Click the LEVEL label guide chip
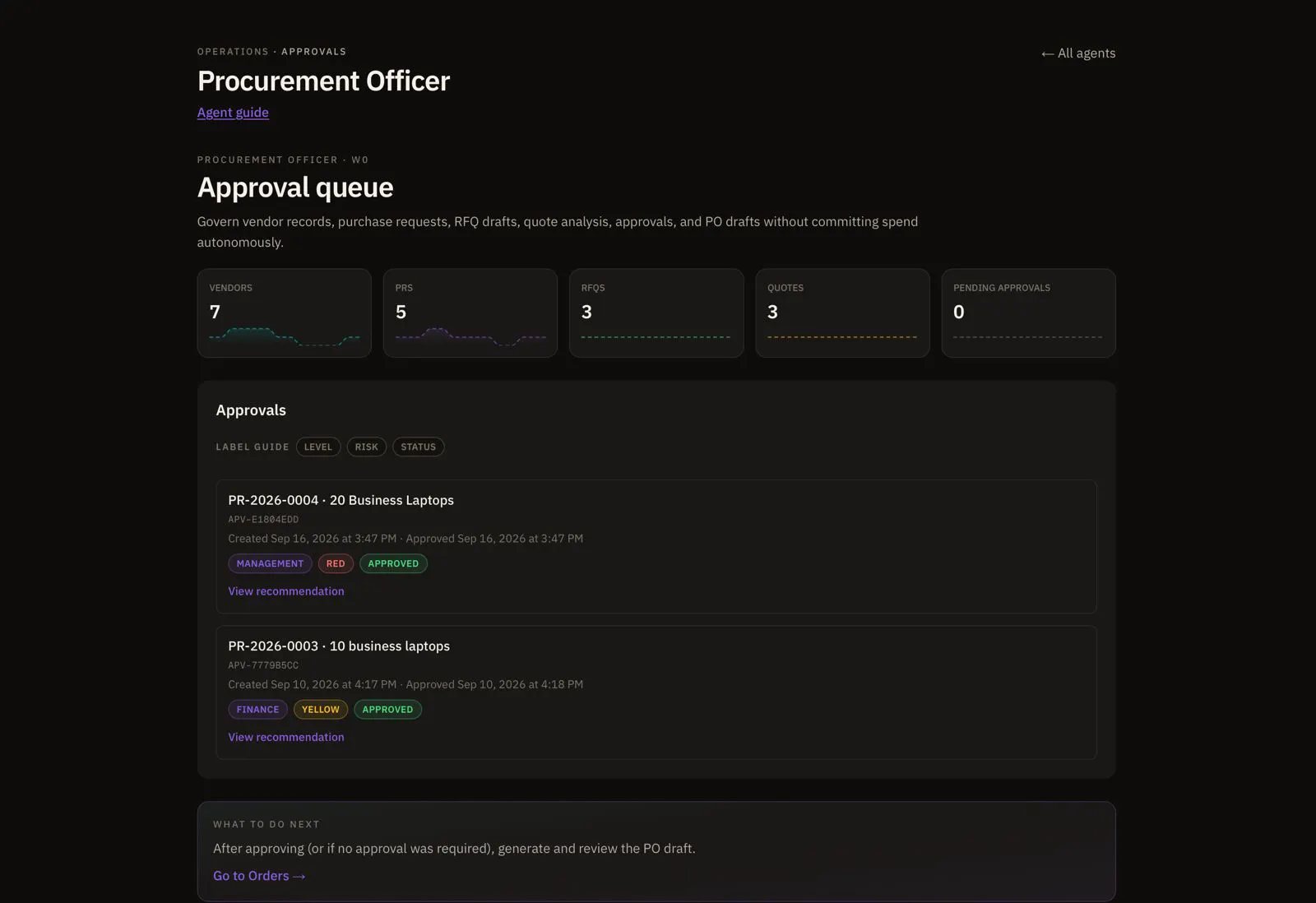The width and height of the screenshot is (1316, 903). 318,447
